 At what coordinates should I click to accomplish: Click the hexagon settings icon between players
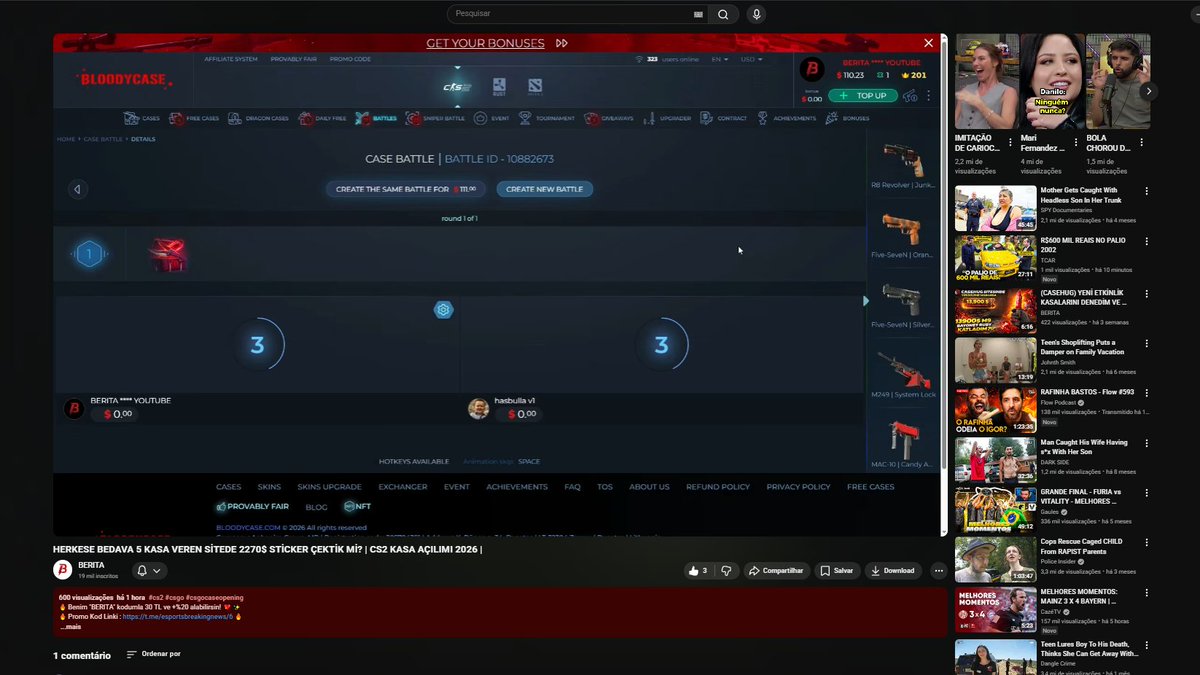pyautogui.click(x=443, y=310)
